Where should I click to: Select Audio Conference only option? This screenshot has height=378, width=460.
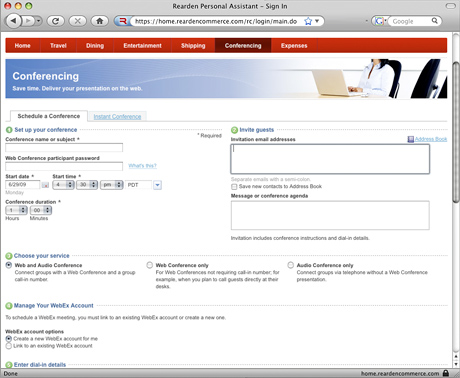(x=291, y=265)
